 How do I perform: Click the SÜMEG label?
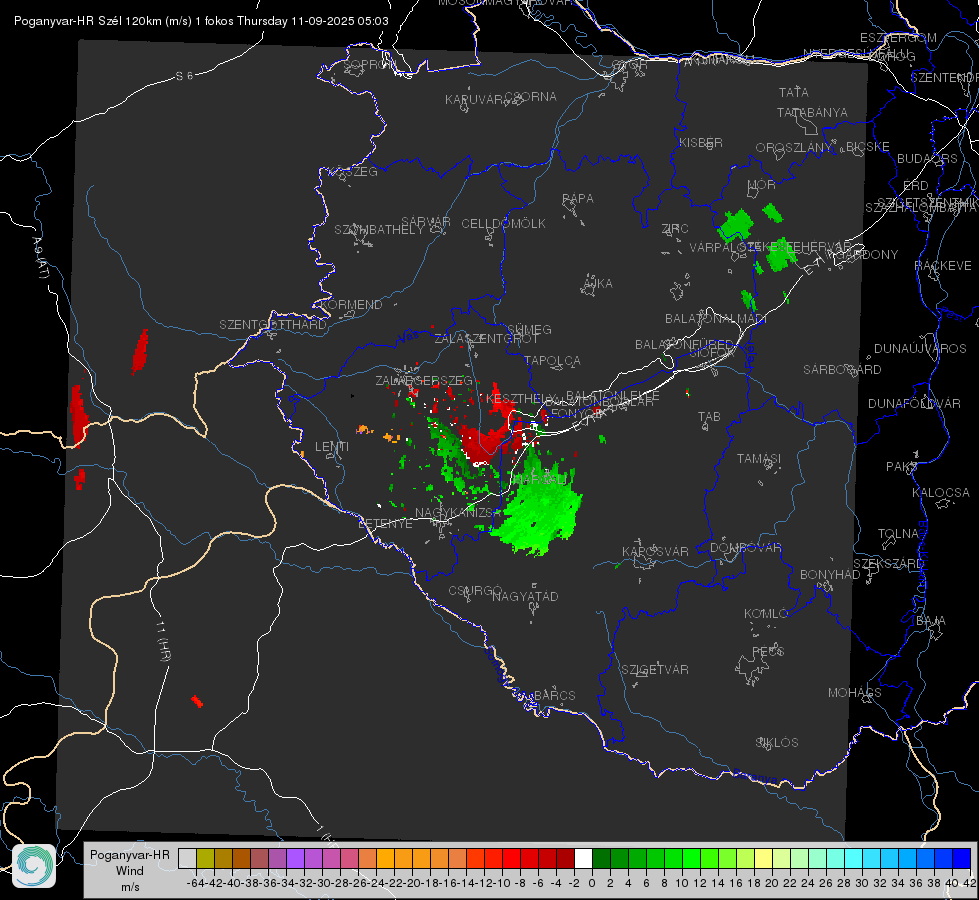(x=529, y=329)
